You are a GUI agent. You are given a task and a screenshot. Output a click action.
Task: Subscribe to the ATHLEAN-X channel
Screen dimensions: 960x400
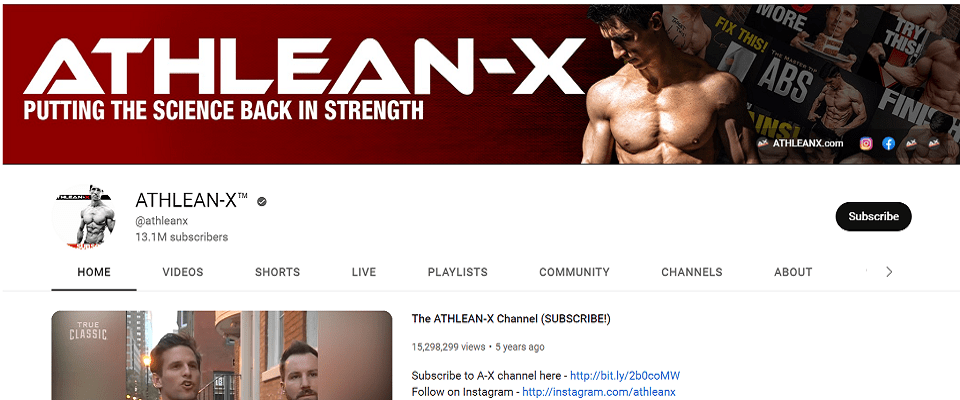(x=874, y=216)
